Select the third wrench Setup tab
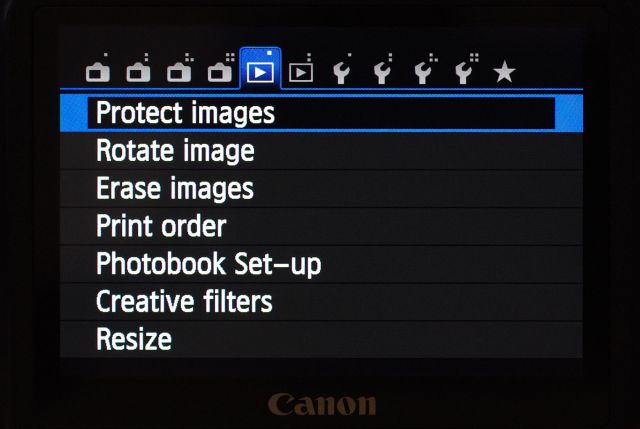Screen dimensions: 640x429 pos(423,71)
